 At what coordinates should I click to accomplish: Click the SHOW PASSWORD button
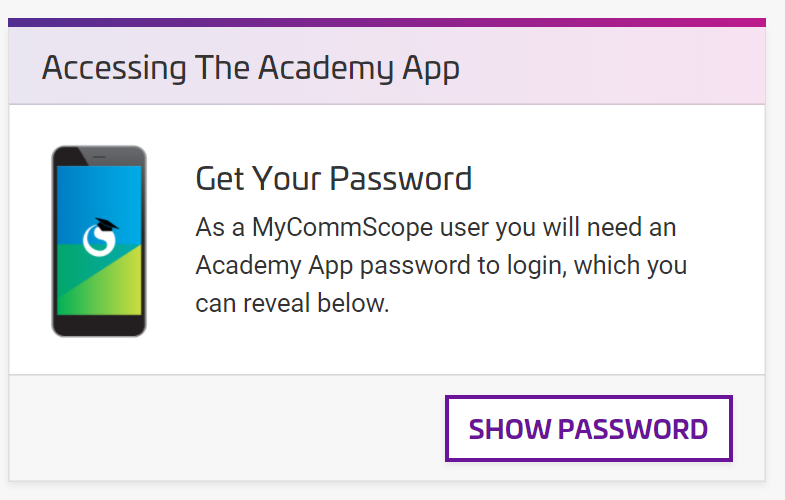pos(588,429)
